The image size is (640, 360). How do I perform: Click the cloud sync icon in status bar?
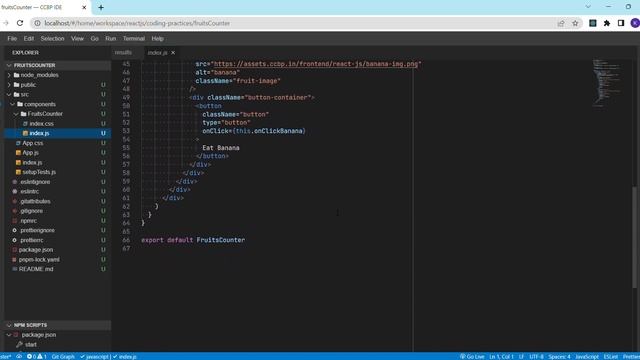tap(19, 356)
